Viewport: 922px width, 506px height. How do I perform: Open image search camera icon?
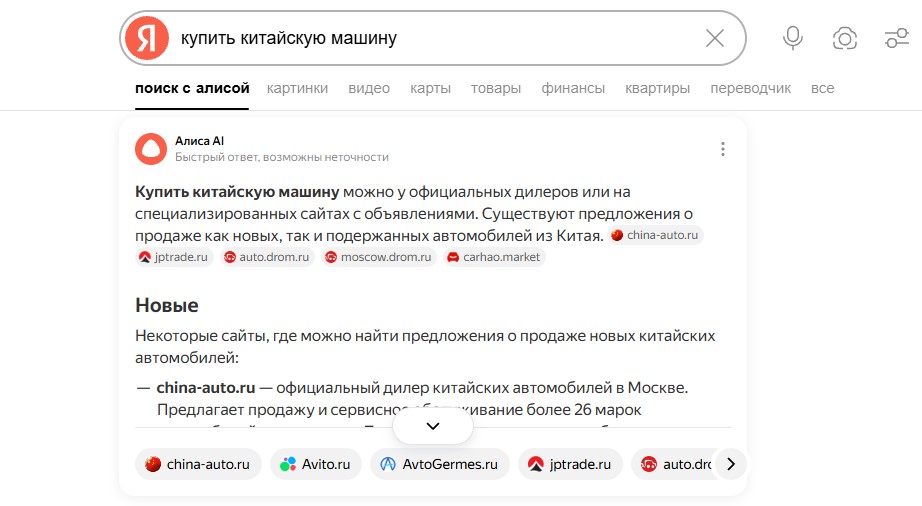coord(844,39)
